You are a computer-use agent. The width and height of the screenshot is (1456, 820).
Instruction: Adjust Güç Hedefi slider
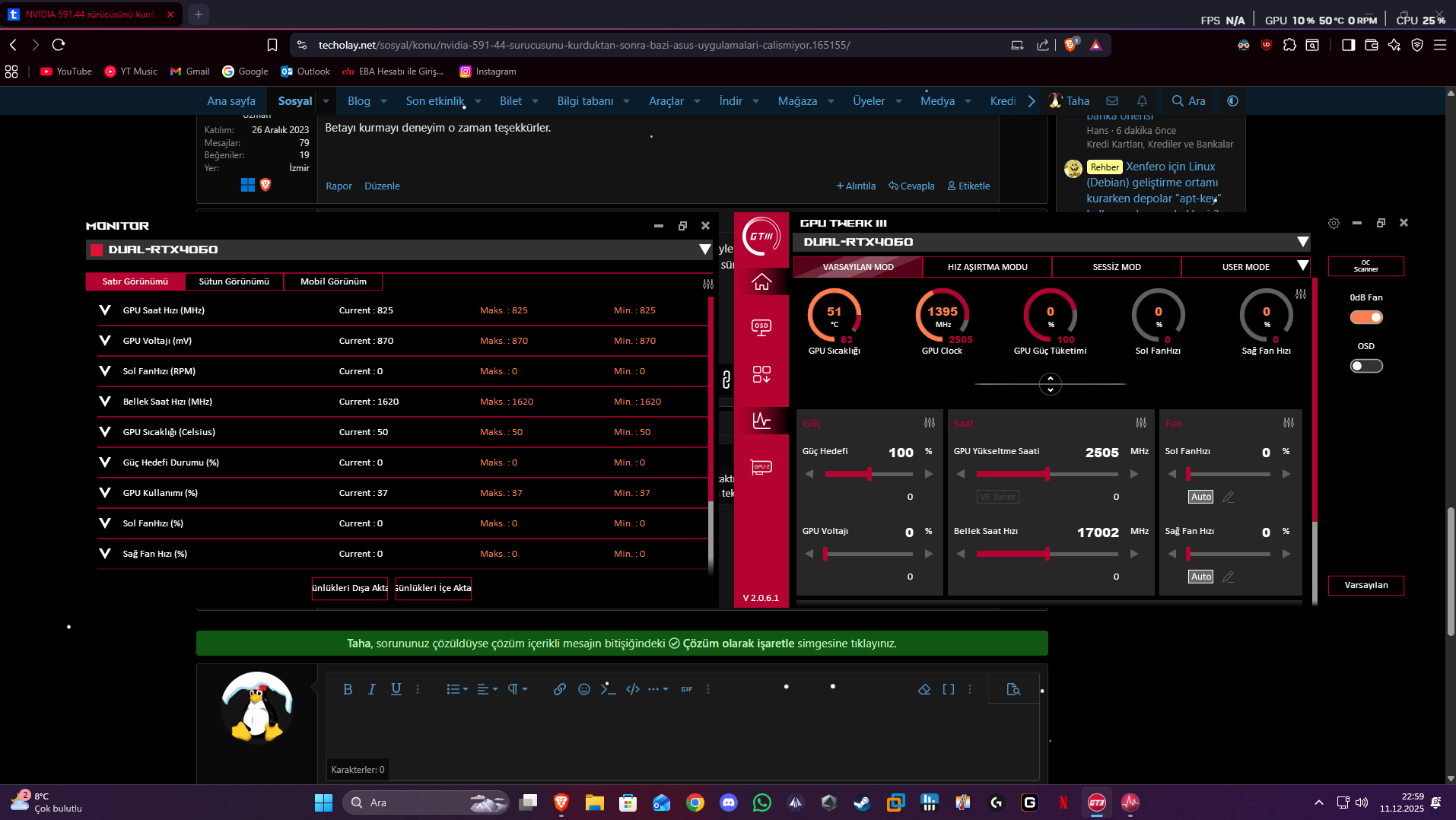pos(869,474)
